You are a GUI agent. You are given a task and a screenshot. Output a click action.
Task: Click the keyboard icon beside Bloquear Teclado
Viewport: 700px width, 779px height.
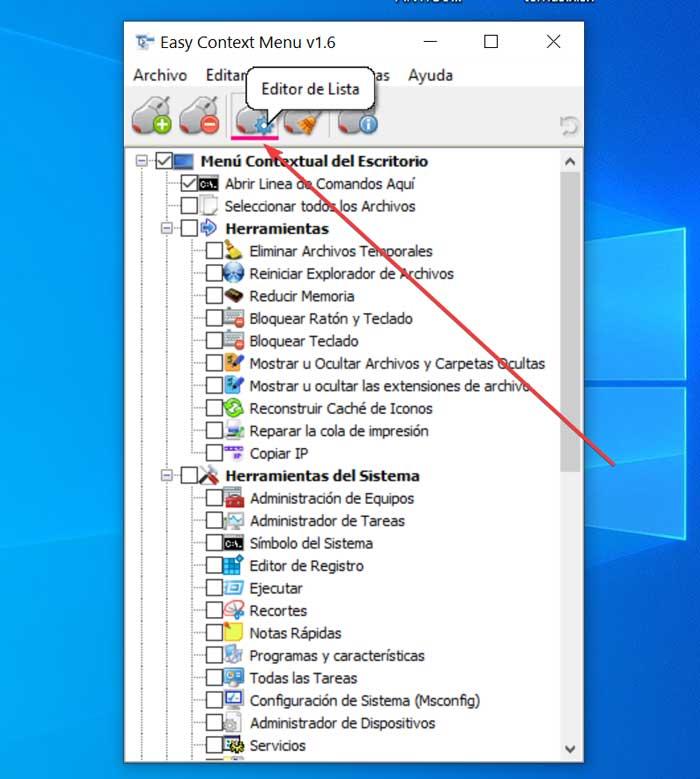point(233,340)
